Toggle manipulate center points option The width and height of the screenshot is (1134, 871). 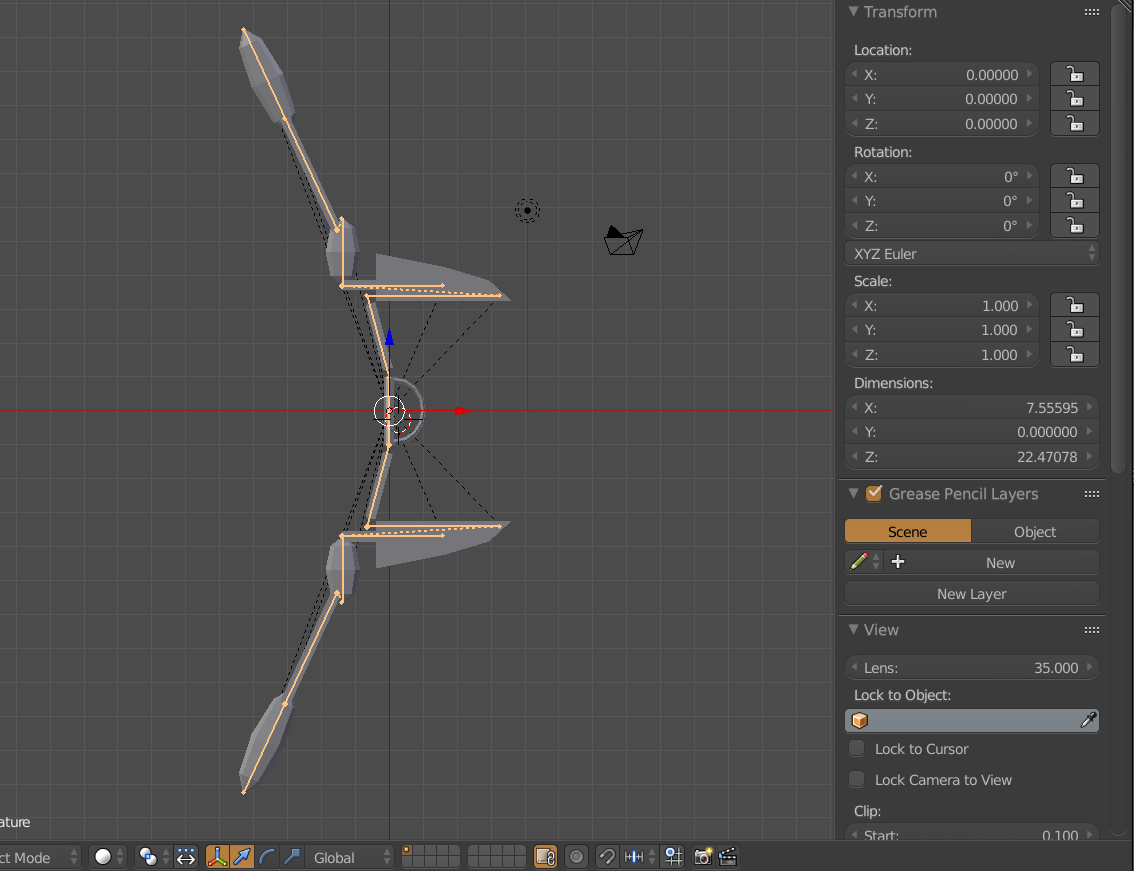tap(186, 857)
